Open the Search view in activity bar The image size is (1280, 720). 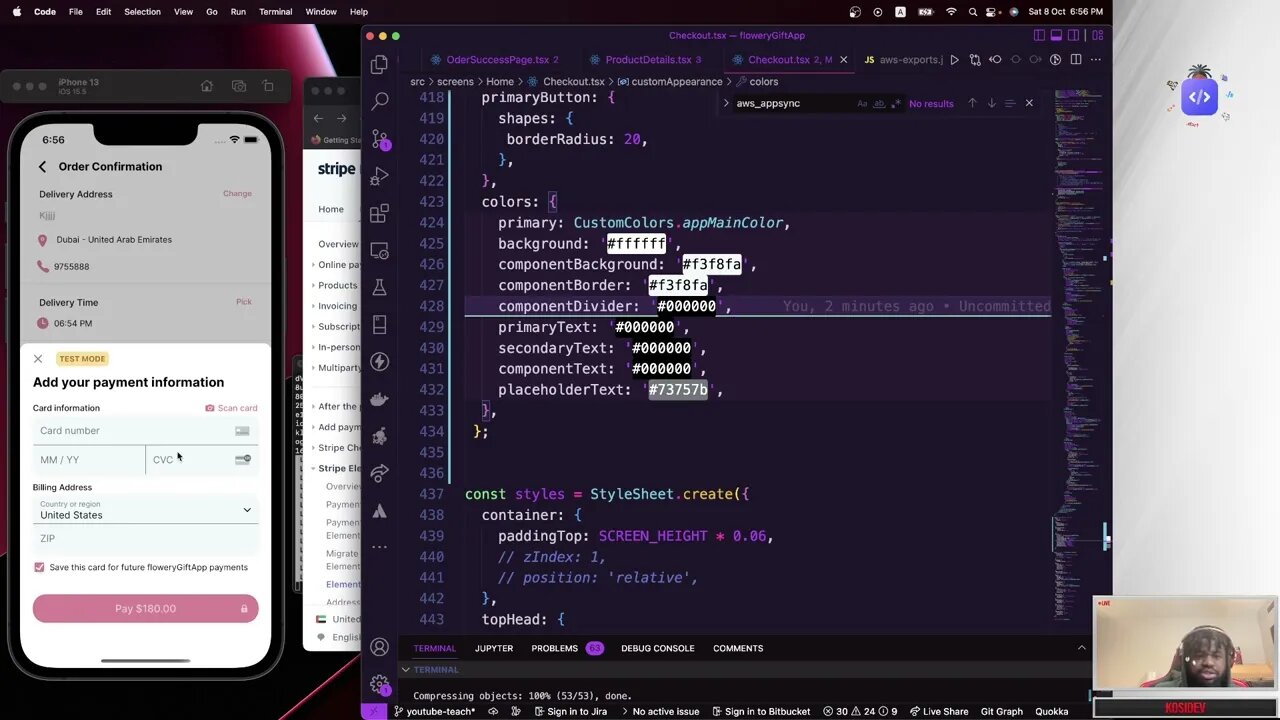click(x=379, y=101)
